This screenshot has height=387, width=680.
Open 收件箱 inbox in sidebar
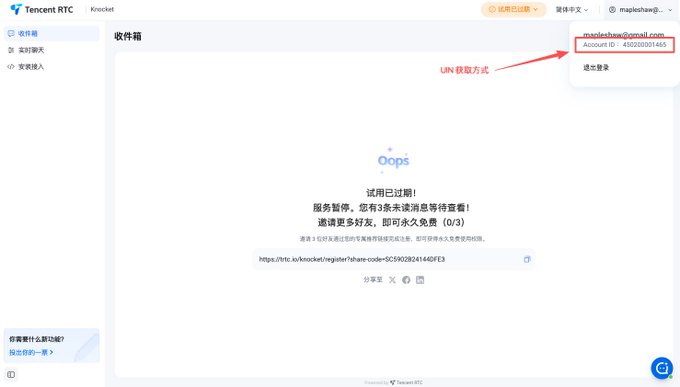[x=51, y=33]
